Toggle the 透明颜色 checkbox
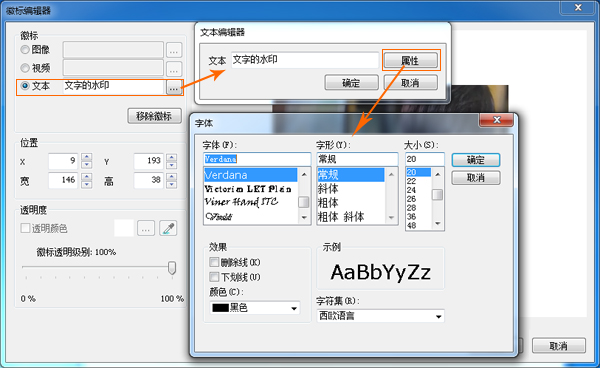This screenshot has width=600, height=368. 25,228
